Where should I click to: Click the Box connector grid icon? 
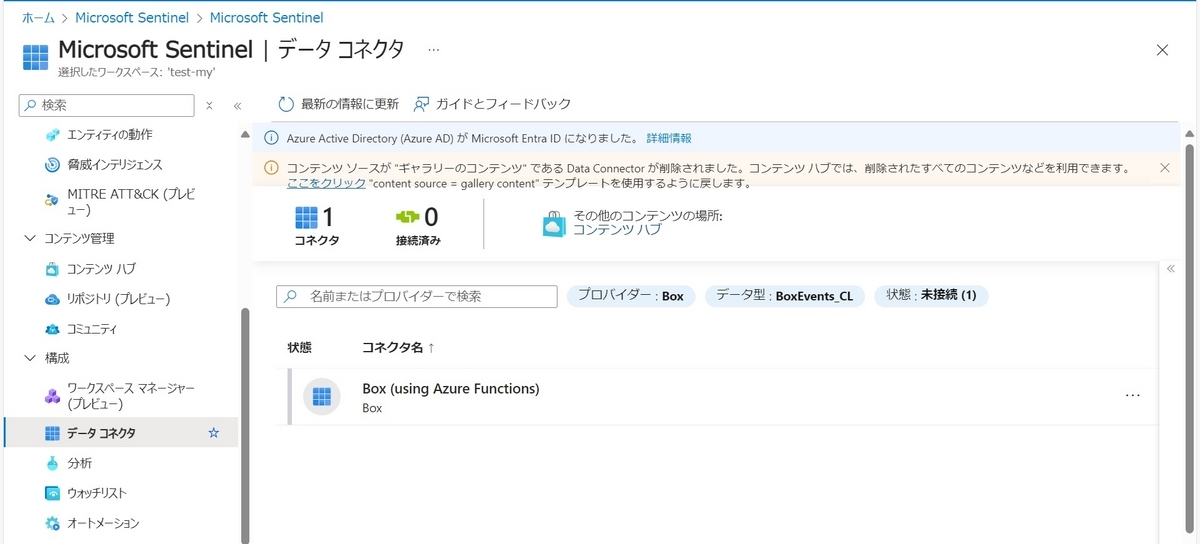[x=322, y=397]
